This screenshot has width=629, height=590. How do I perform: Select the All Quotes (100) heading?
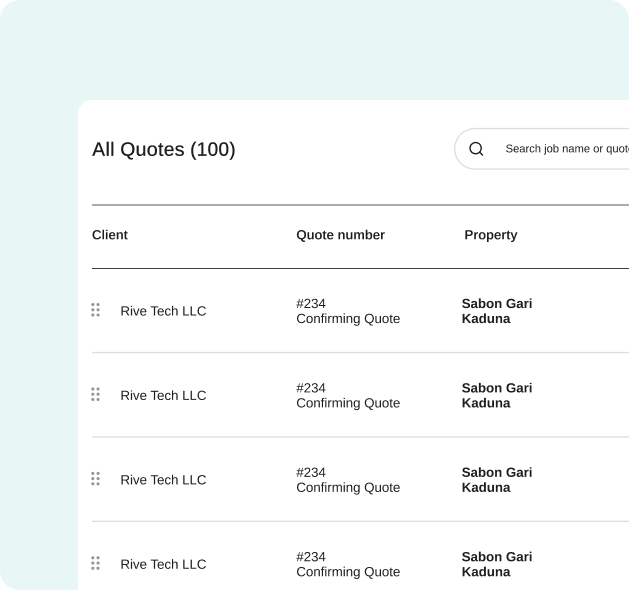pyautogui.click(x=164, y=150)
